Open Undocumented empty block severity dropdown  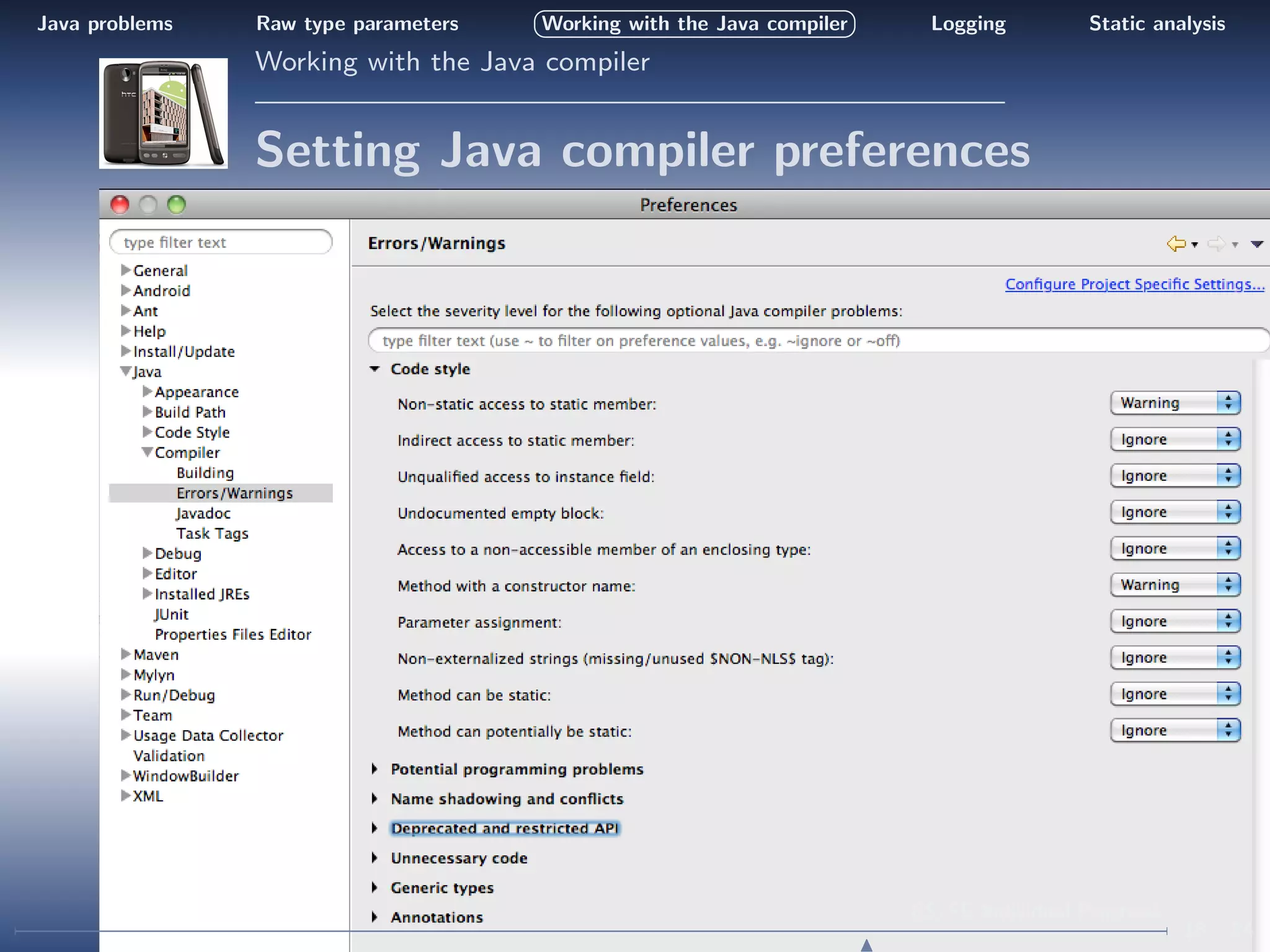[x=1175, y=512]
